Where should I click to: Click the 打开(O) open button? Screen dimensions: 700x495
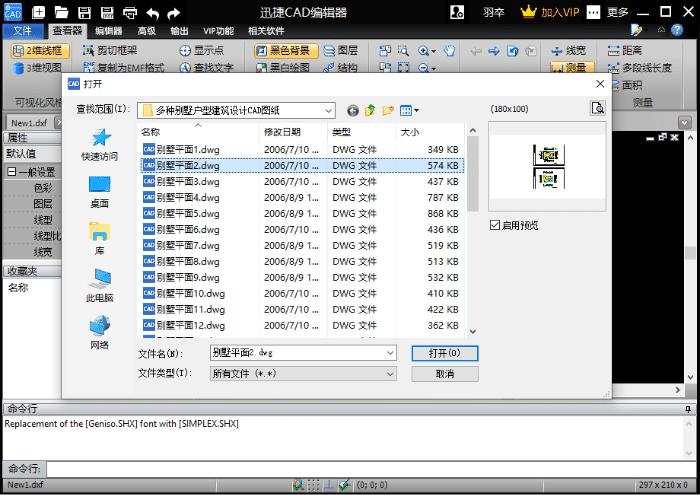tap(444, 353)
